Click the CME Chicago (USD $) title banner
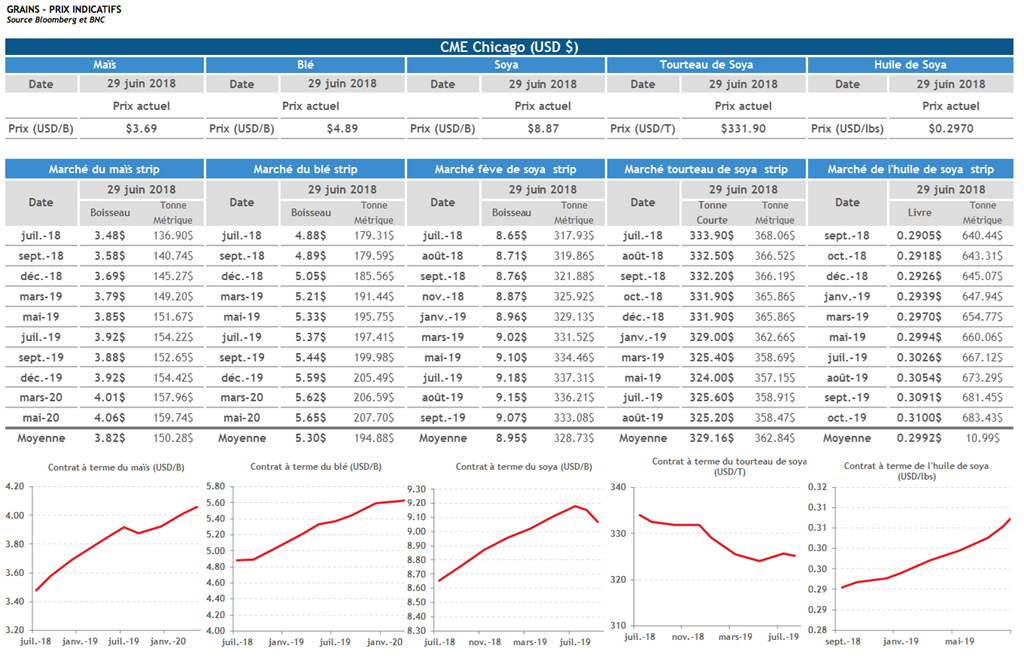 (509, 47)
